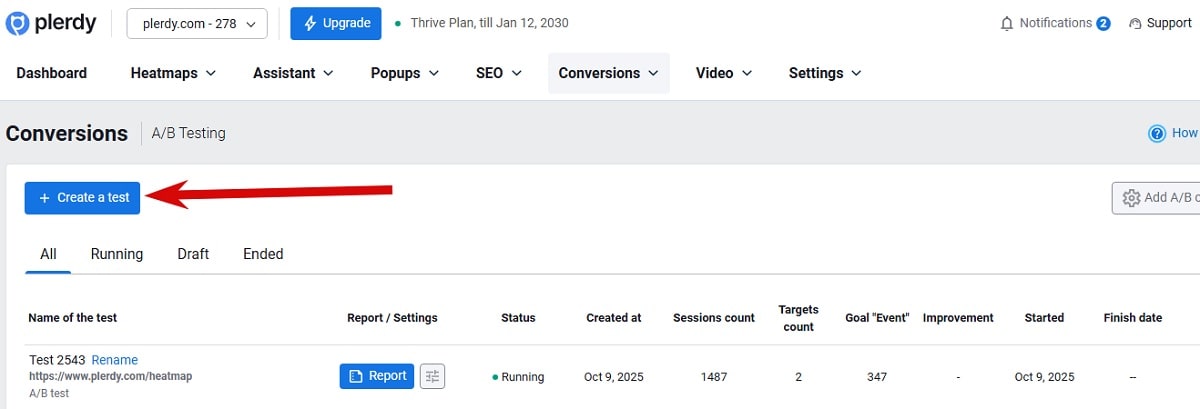The image size is (1200, 409).
Task: Open test settings sliders icon
Action: 432,376
